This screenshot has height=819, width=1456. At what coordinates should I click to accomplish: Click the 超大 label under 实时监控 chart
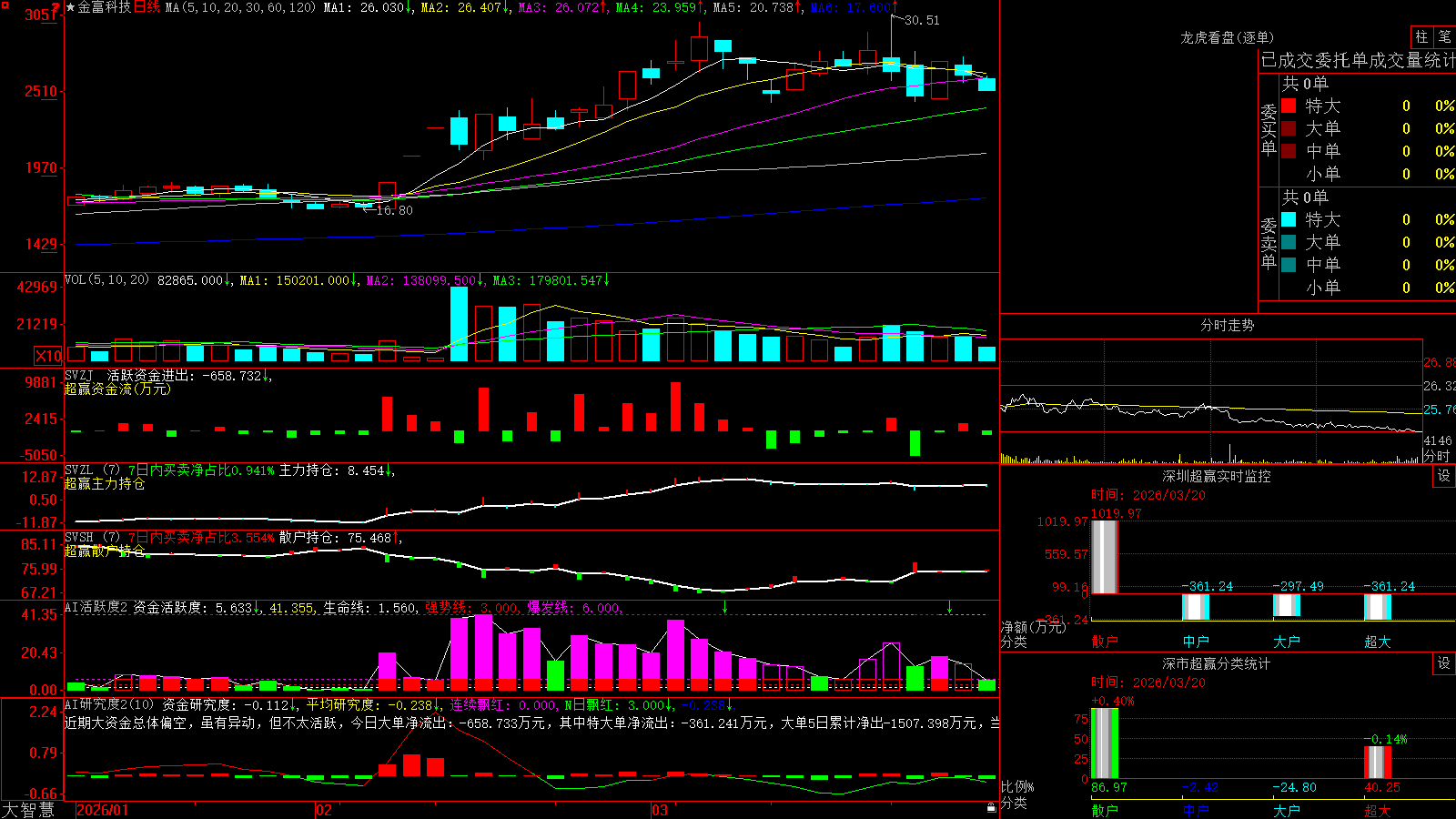[1378, 642]
